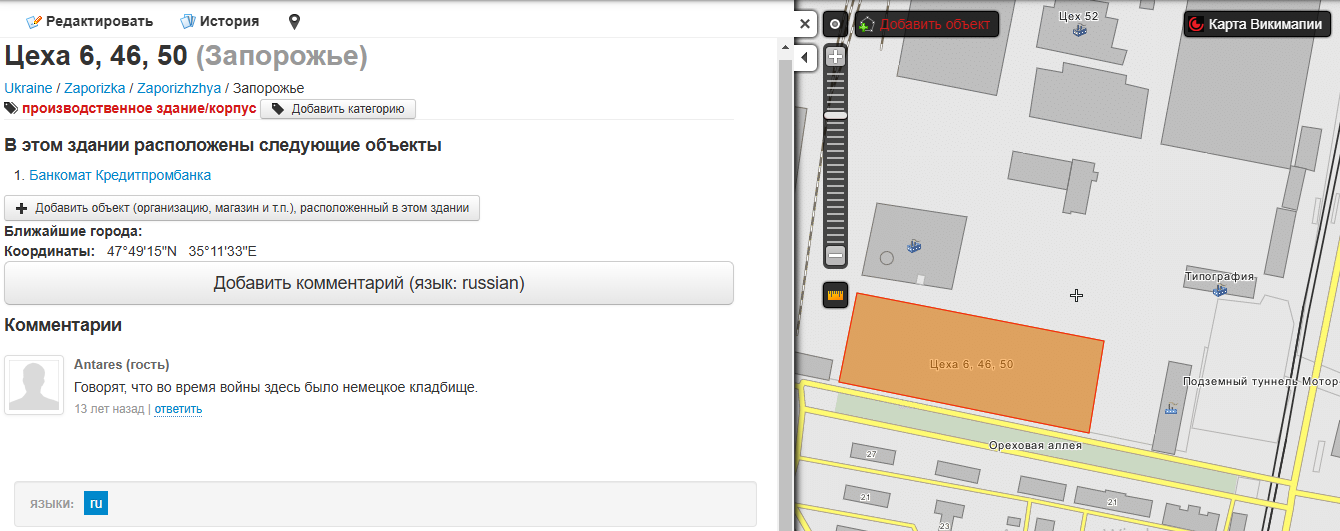Screen dimensions: 1340x531
Task: Click building number 27 on map
Action: point(871,454)
